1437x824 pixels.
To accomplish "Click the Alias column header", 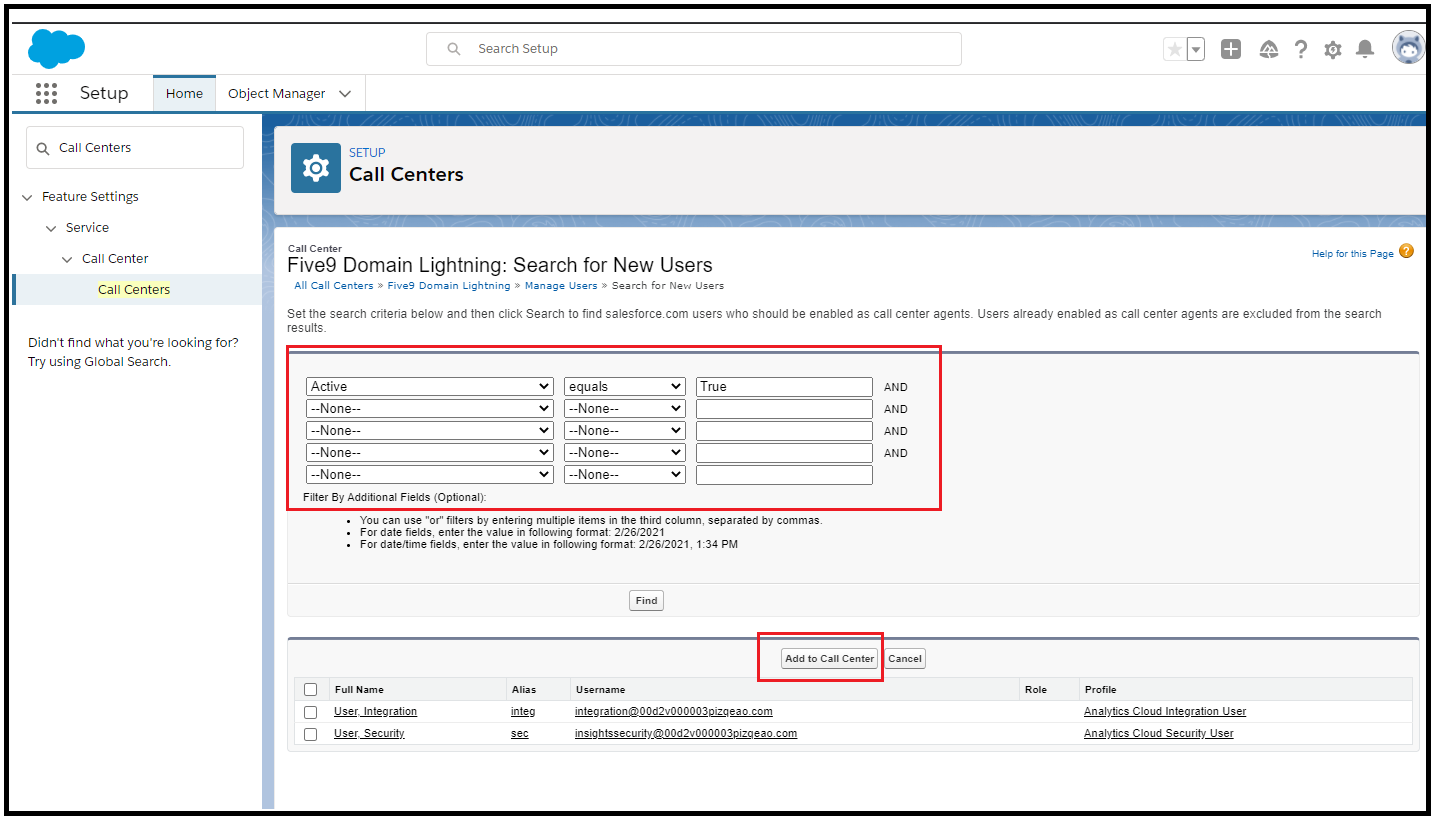I will click(x=524, y=690).
